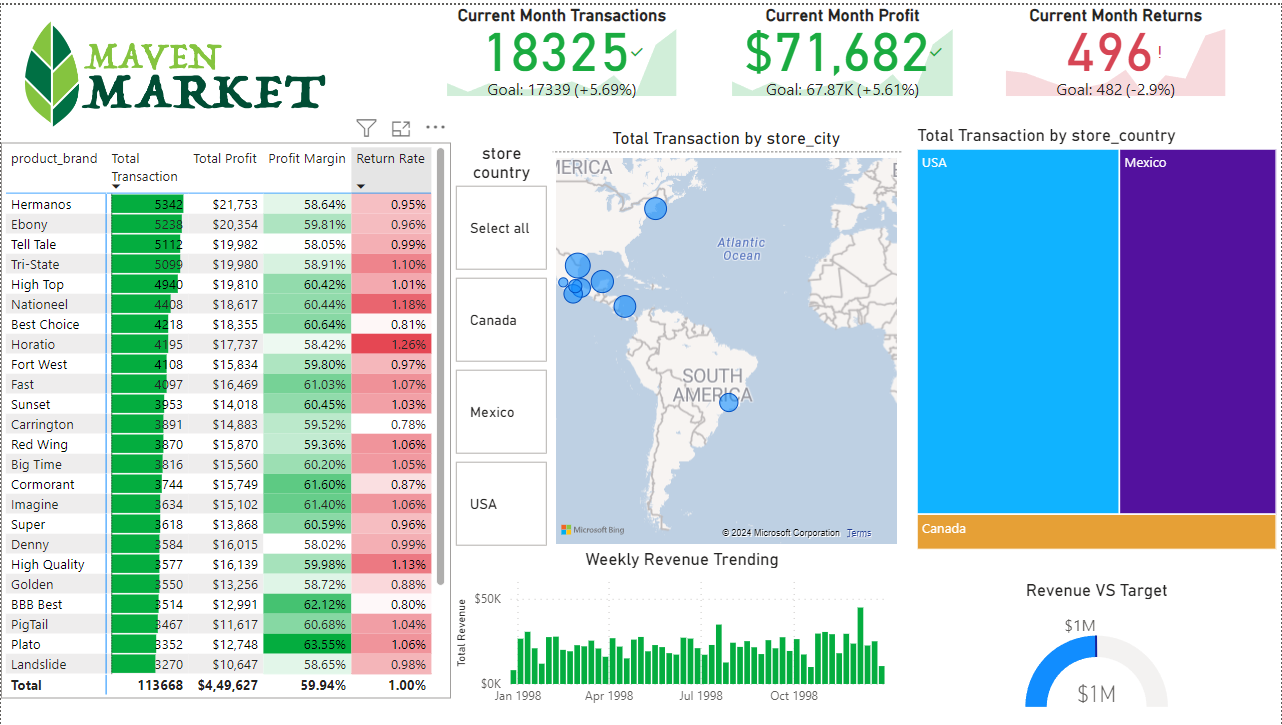Viewport: 1282px width, 725px height.
Task: Click the Microsoft Bing logo on the map
Action: 592,530
